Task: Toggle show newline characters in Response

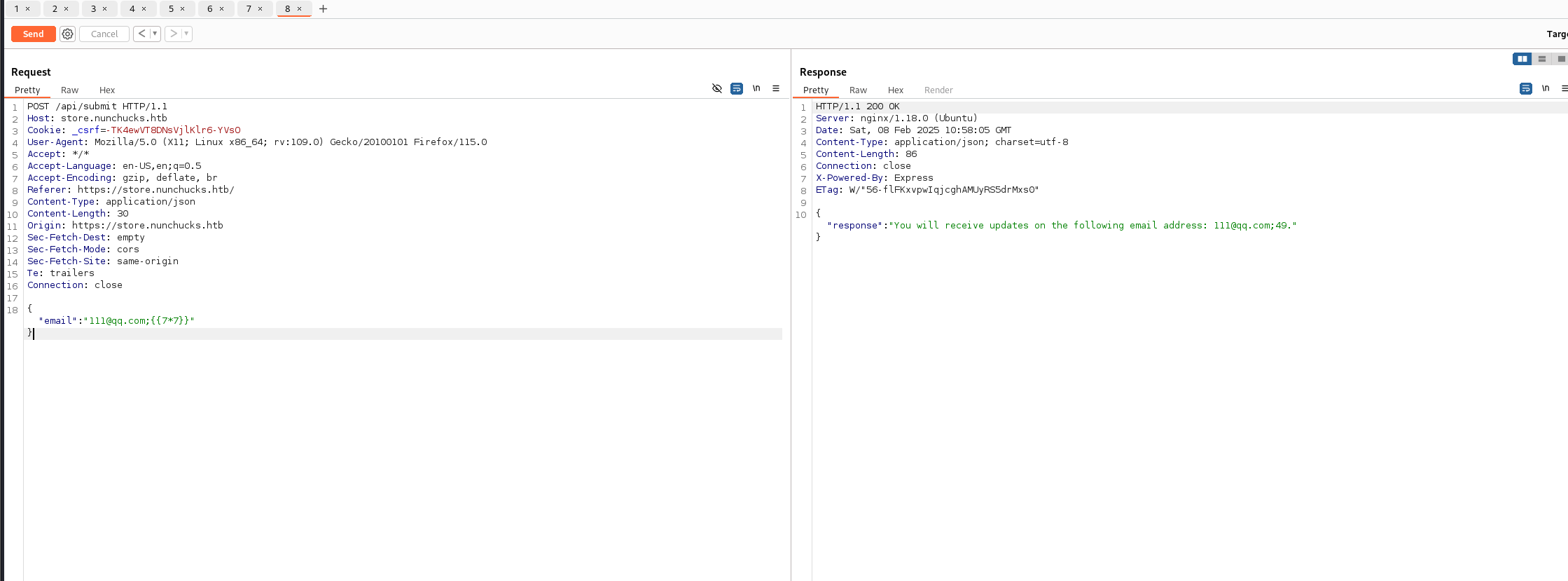Action: 1546,88
